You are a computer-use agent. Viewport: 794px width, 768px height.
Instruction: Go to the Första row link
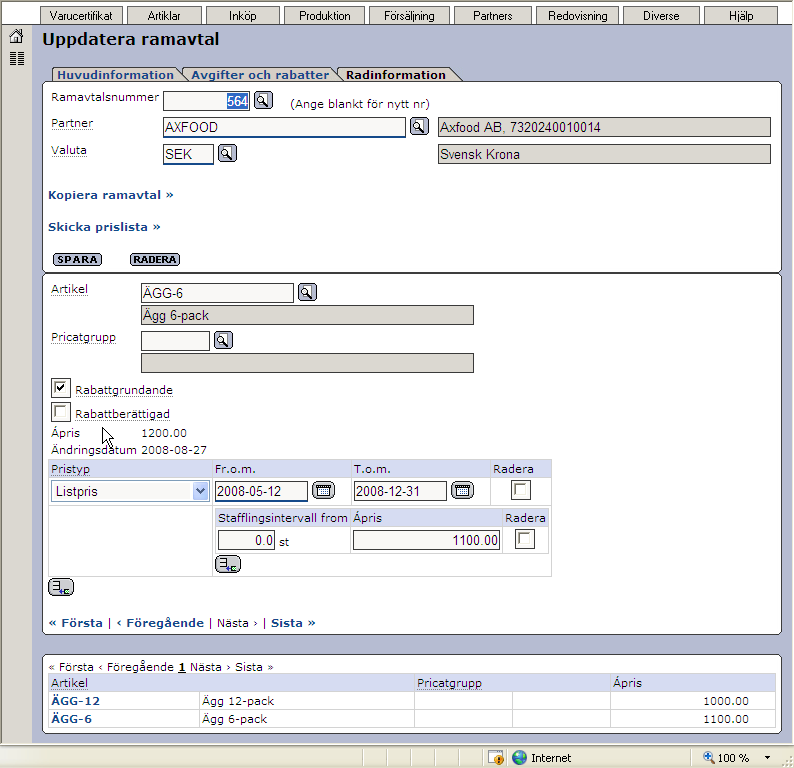(76, 623)
